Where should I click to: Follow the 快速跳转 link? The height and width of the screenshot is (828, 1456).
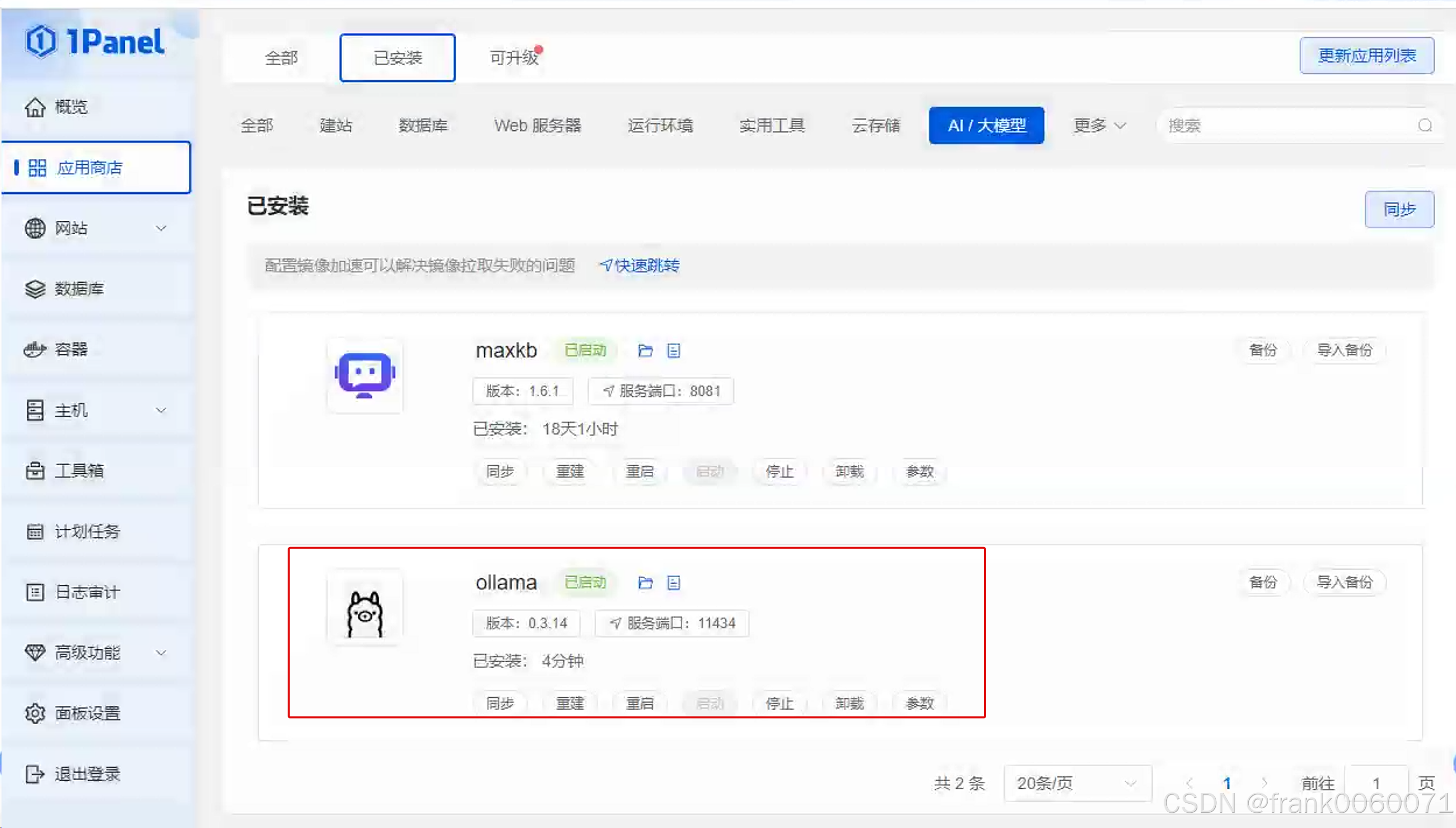pos(640,266)
